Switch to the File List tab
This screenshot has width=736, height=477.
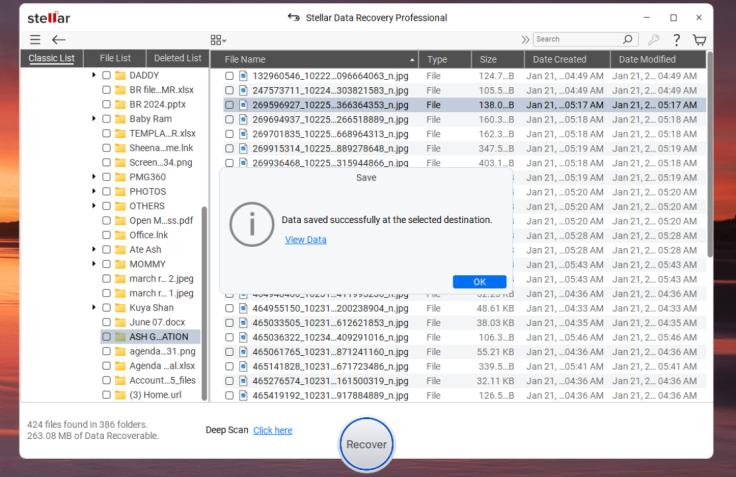point(114,58)
